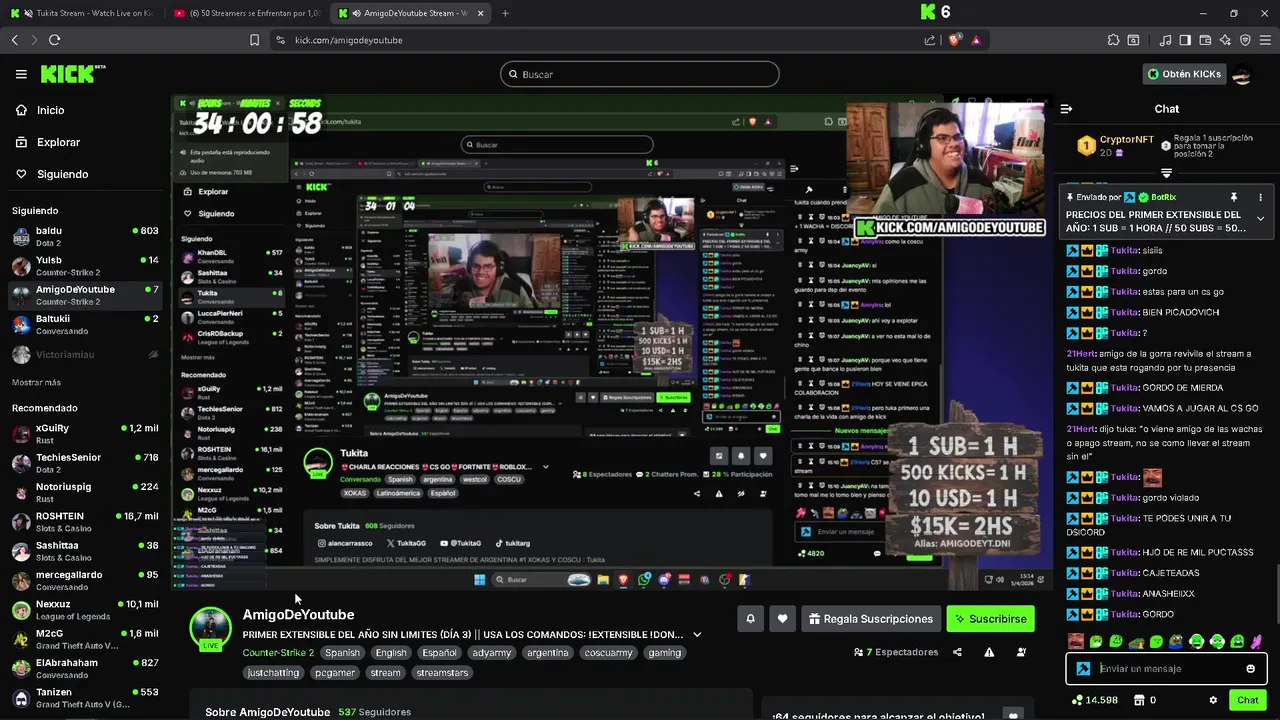Click the pin icon on pinned message
The width and height of the screenshot is (1280, 720).
pyautogui.click(x=1234, y=197)
